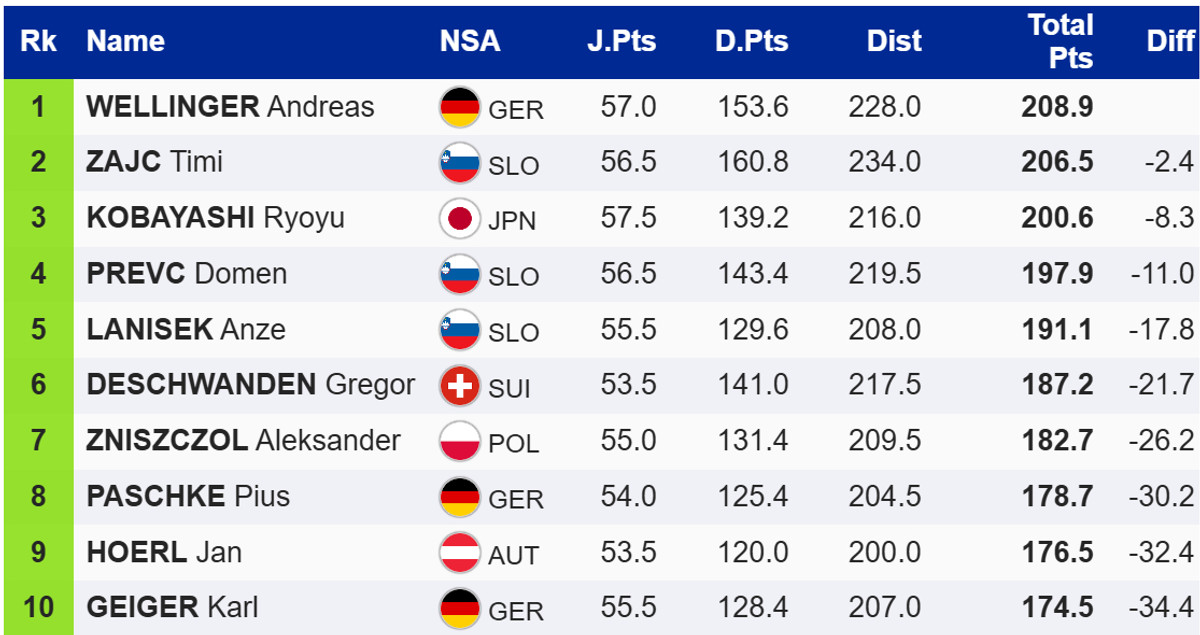Click PREVC Domen name

click(x=186, y=273)
